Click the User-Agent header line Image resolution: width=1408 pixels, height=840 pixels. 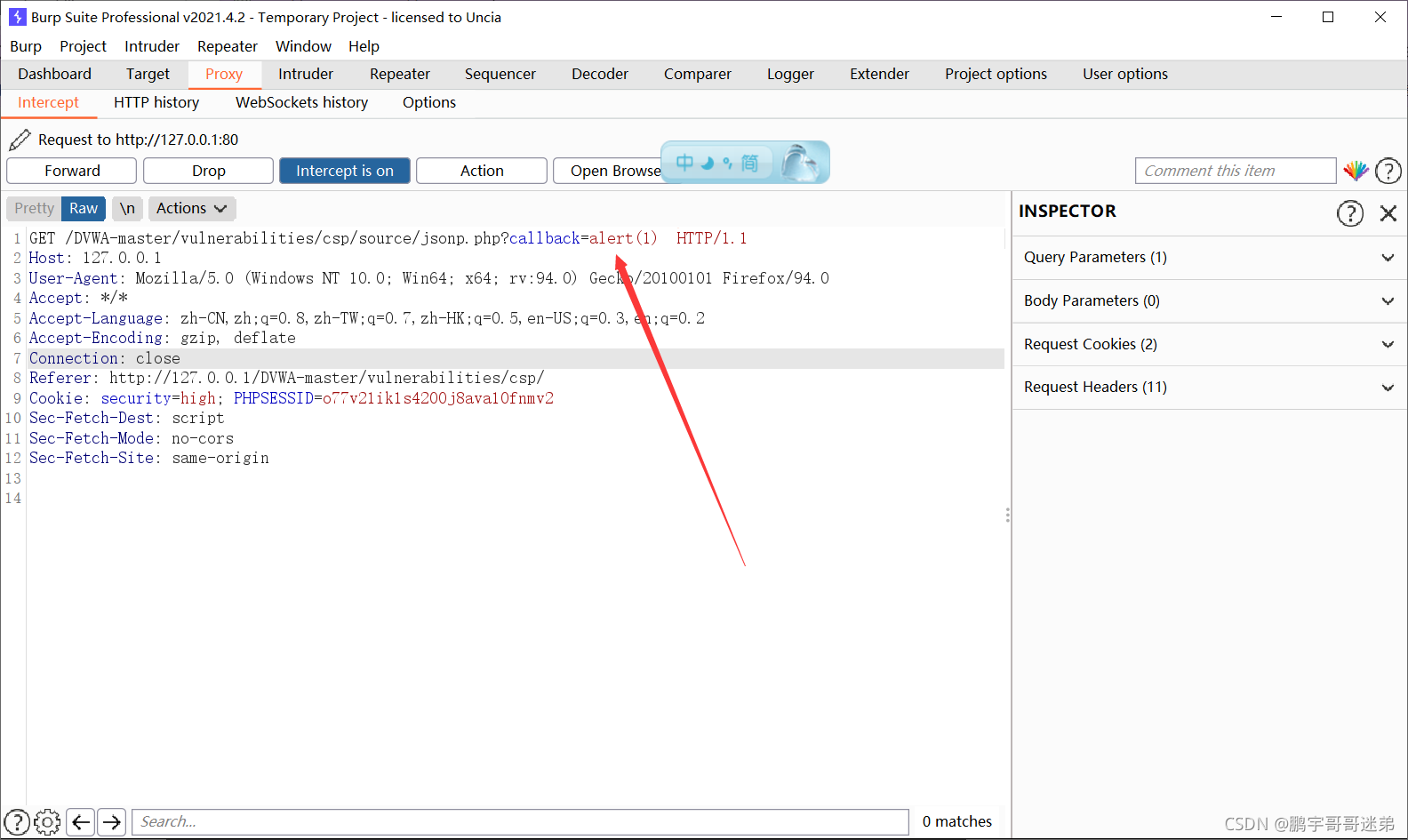(428, 278)
